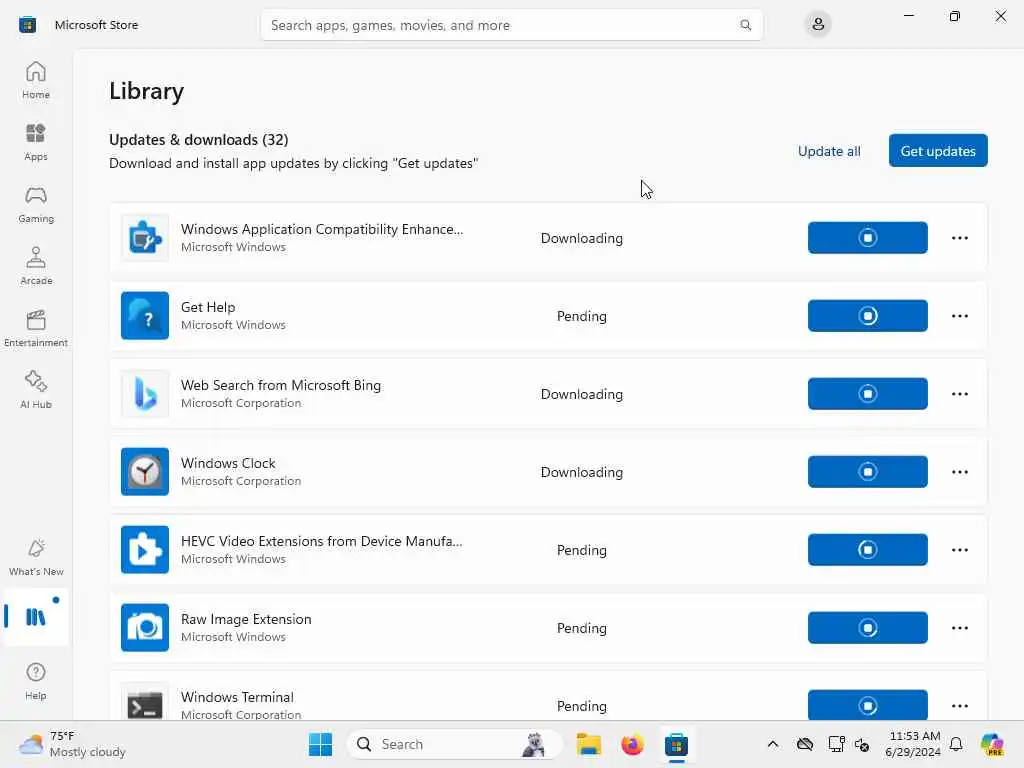This screenshot has width=1024, height=768.
Task: Click the Windows Clock app icon
Action: (x=145, y=472)
